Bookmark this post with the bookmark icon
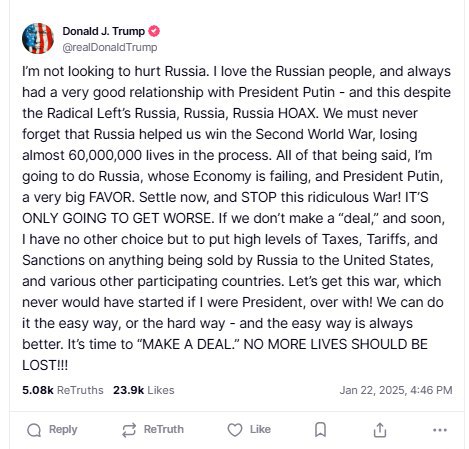This screenshot has width=469, height=449. [x=320, y=430]
